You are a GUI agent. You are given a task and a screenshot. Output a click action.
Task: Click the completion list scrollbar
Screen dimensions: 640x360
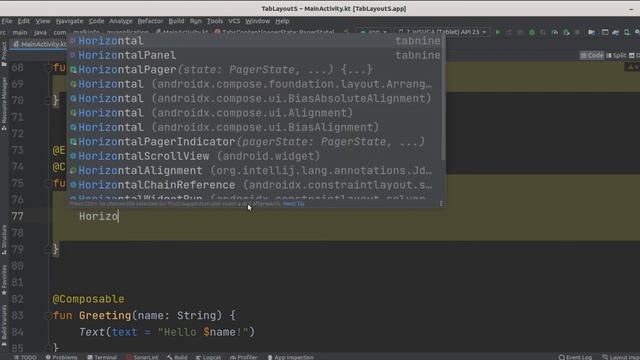click(x=443, y=98)
